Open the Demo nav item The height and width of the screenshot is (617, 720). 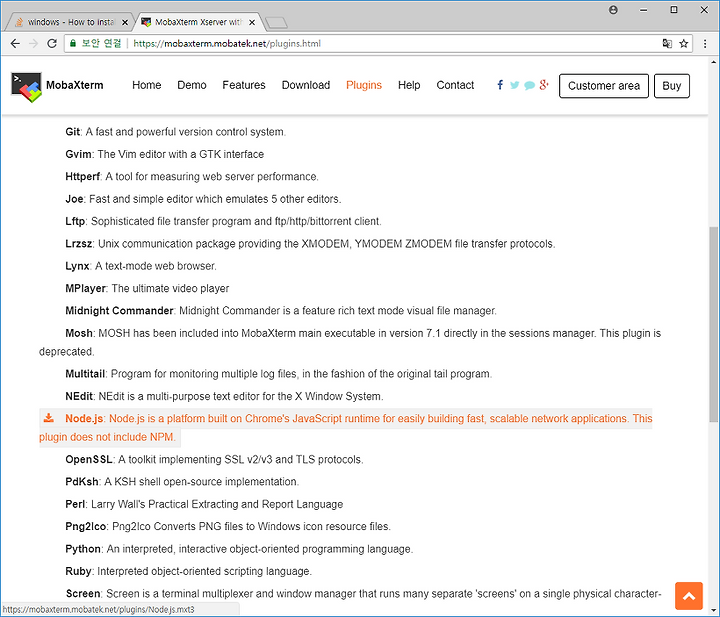191,85
